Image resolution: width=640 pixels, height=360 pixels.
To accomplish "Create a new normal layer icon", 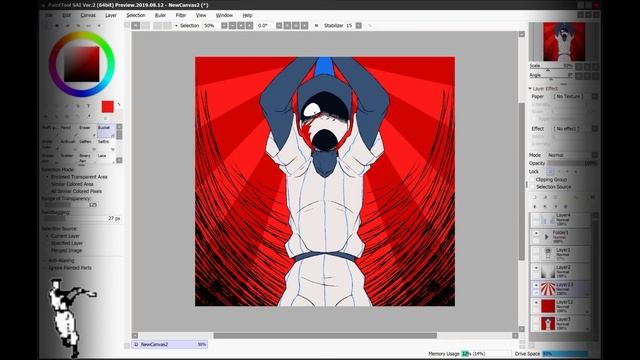I will [535, 198].
